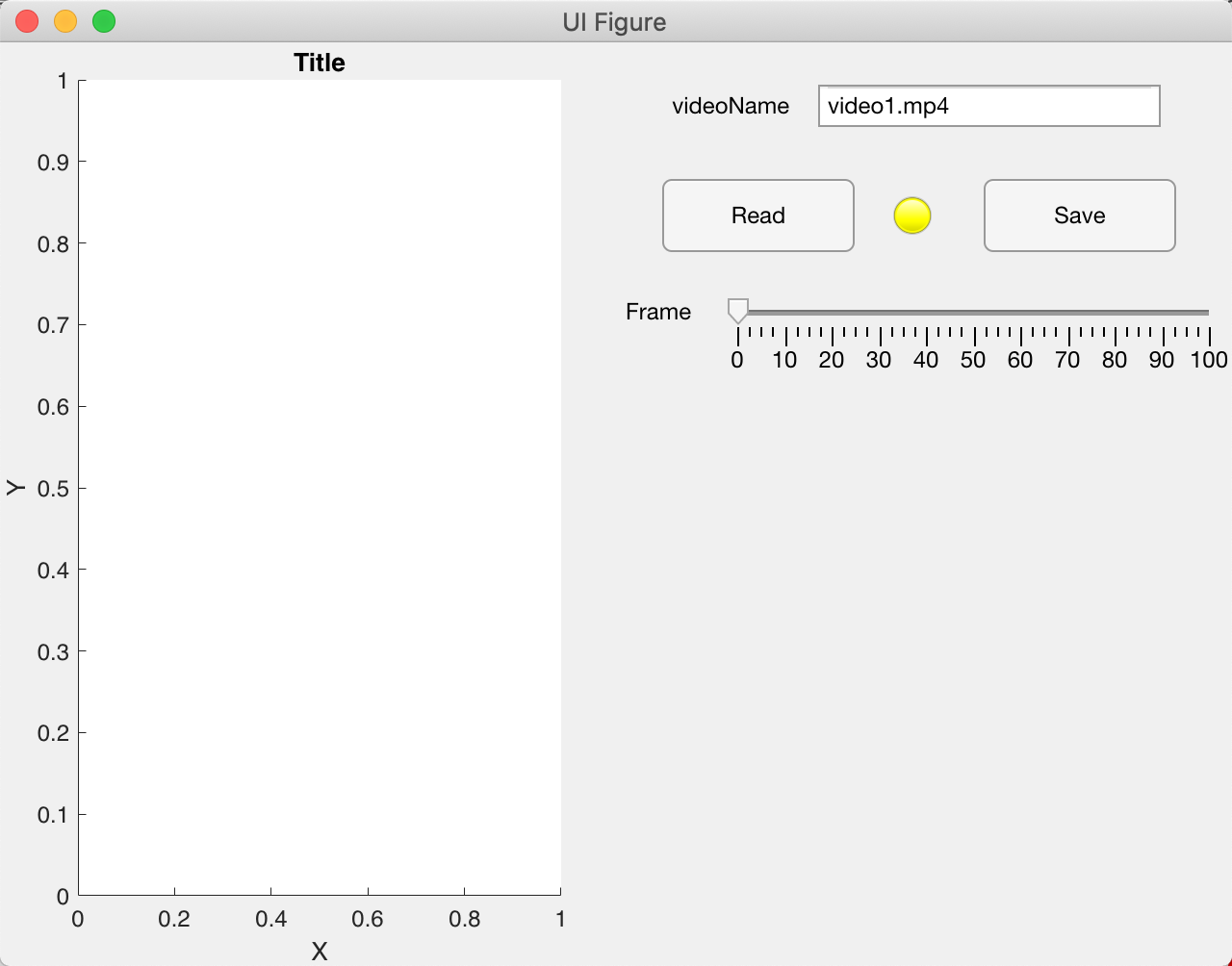The width and height of the screenshot is (1232, 966).
Task: Click the 100 mark on Frame slider
Action: [x=1209, y=360]
